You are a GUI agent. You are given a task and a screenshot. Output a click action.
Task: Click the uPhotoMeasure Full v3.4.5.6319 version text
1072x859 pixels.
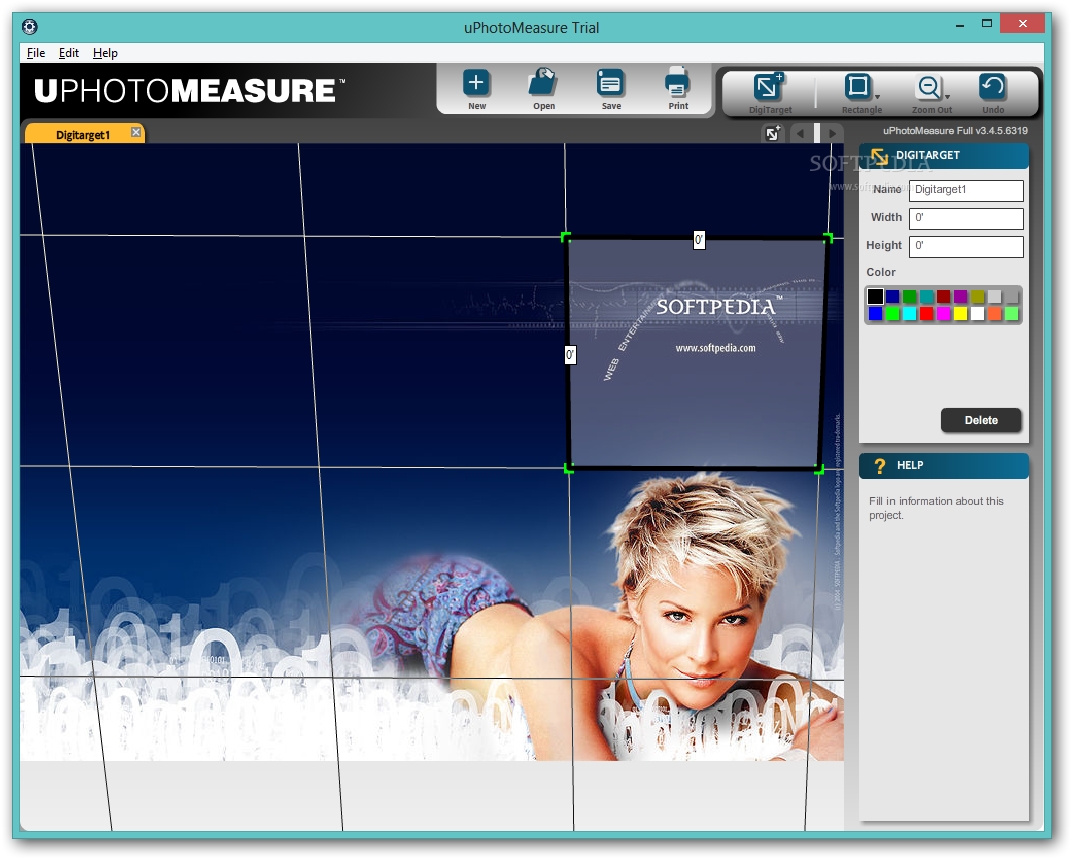coord(955,131)
